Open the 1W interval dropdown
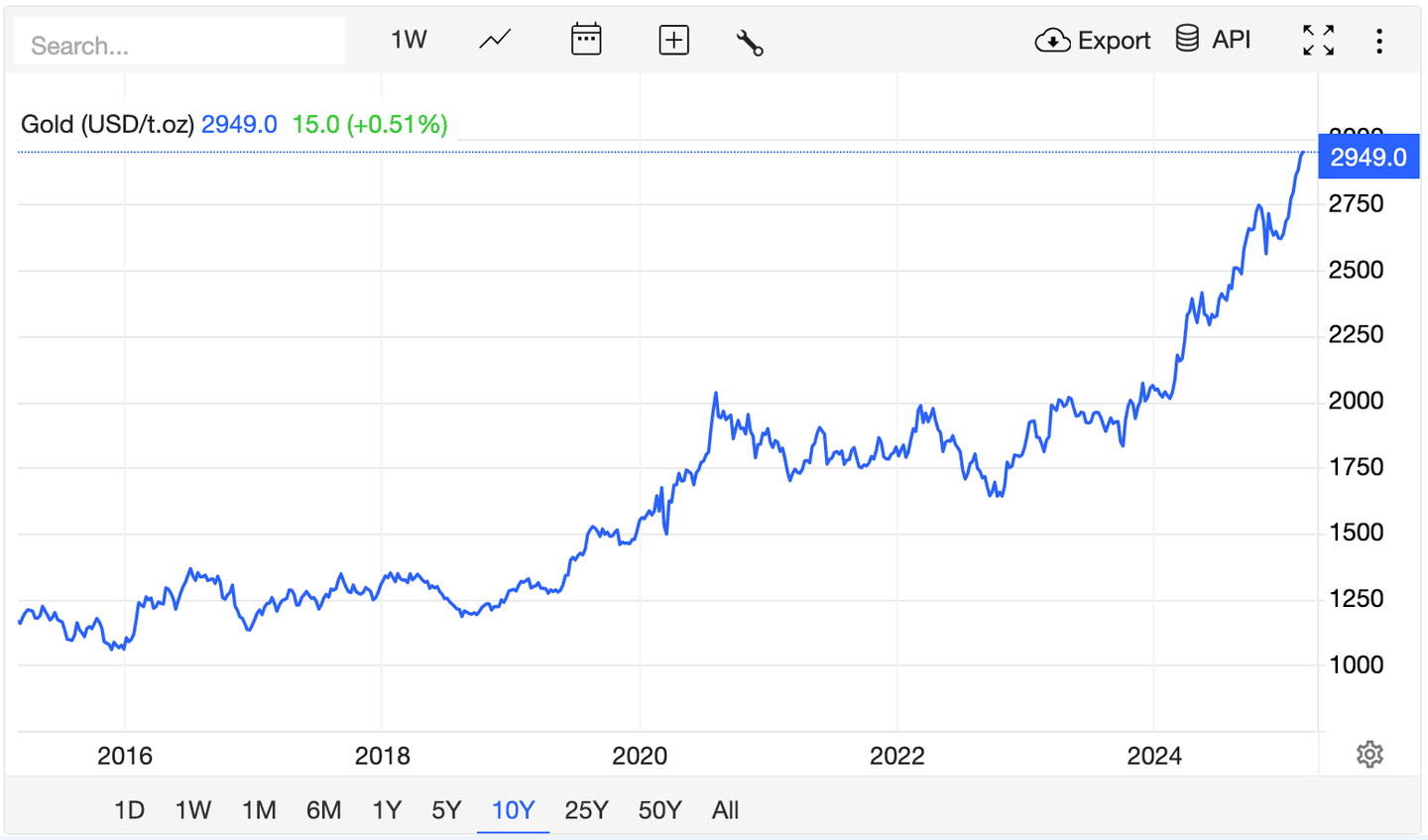The width and height of the screenshot is (1428, 840). 409,40
